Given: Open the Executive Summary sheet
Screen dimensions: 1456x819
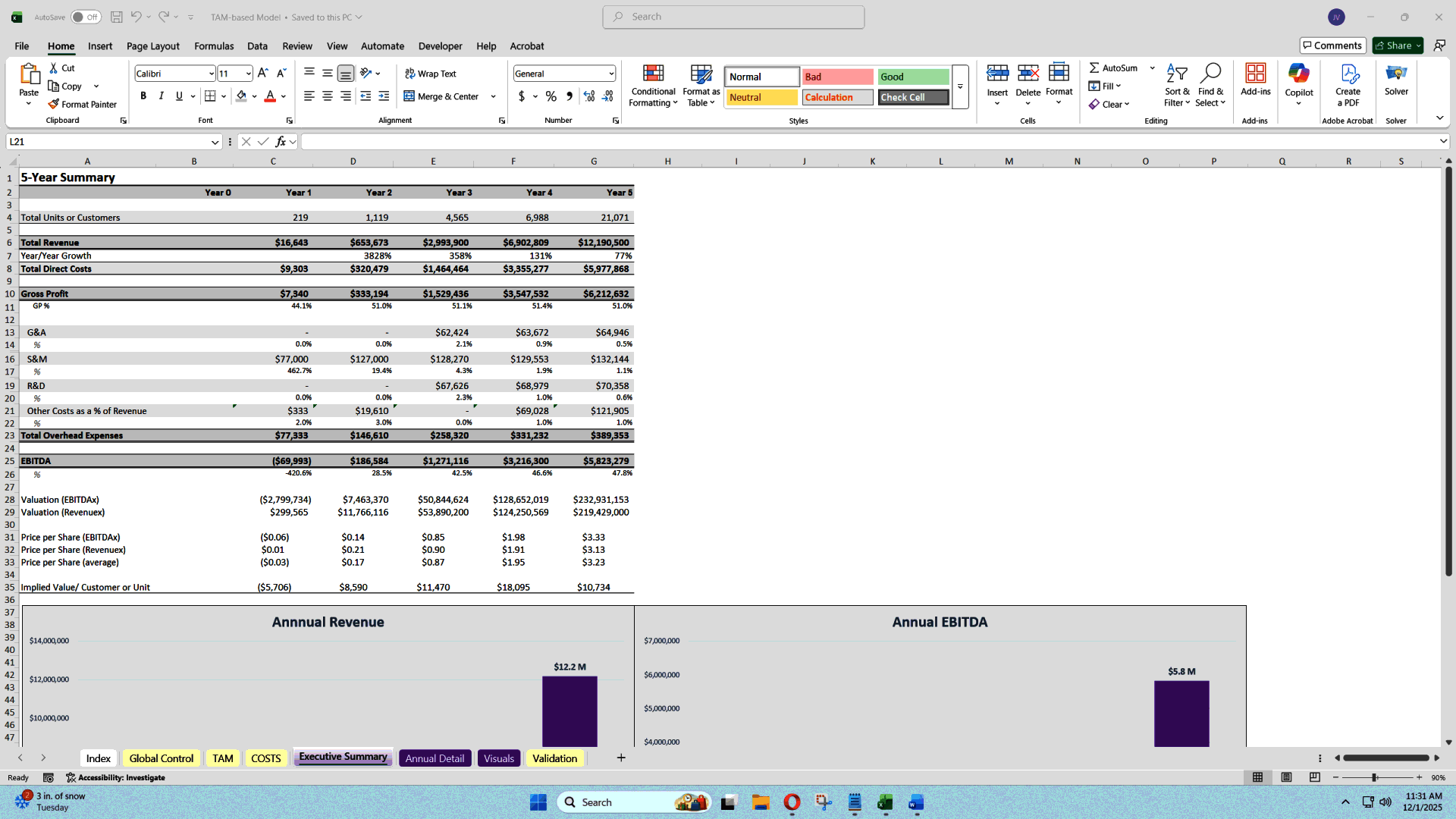Looking at the screenshot, I should click(x=343, y=757).
